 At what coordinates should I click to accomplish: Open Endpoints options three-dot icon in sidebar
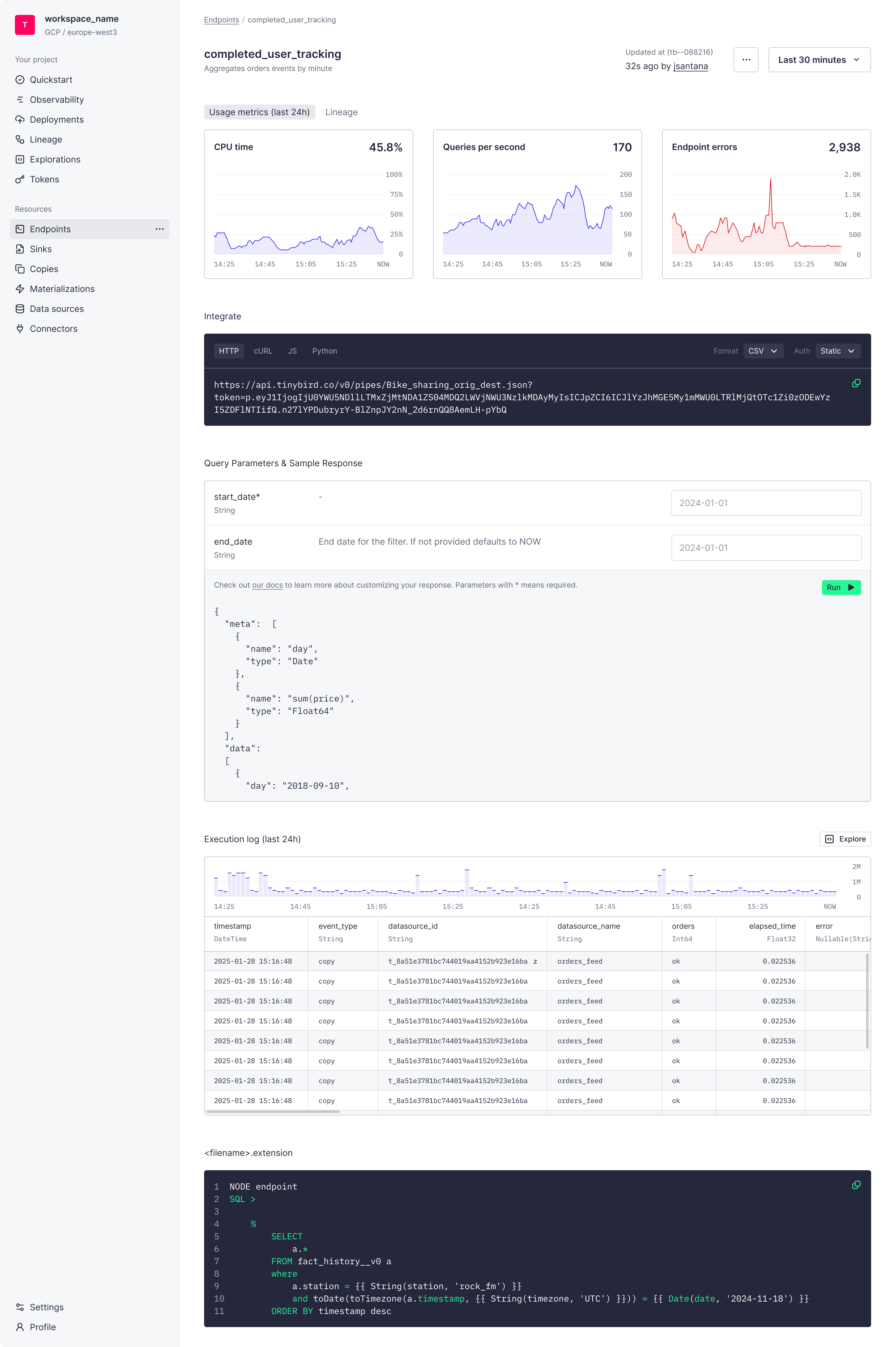(x=159, y=229)
